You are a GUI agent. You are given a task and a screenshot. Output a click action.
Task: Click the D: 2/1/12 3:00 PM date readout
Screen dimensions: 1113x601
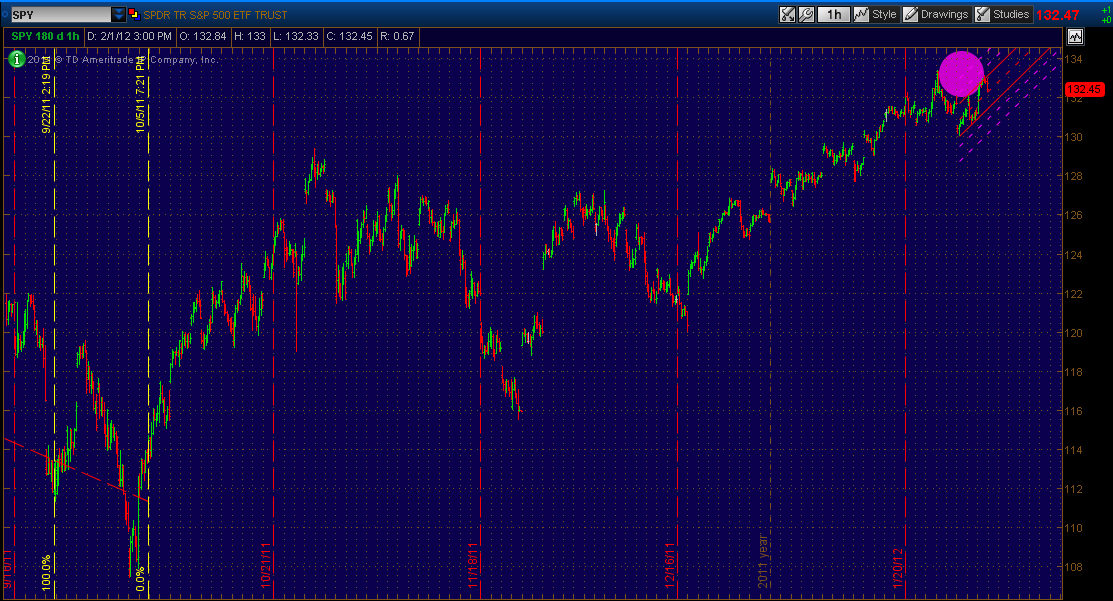(129, 36)
